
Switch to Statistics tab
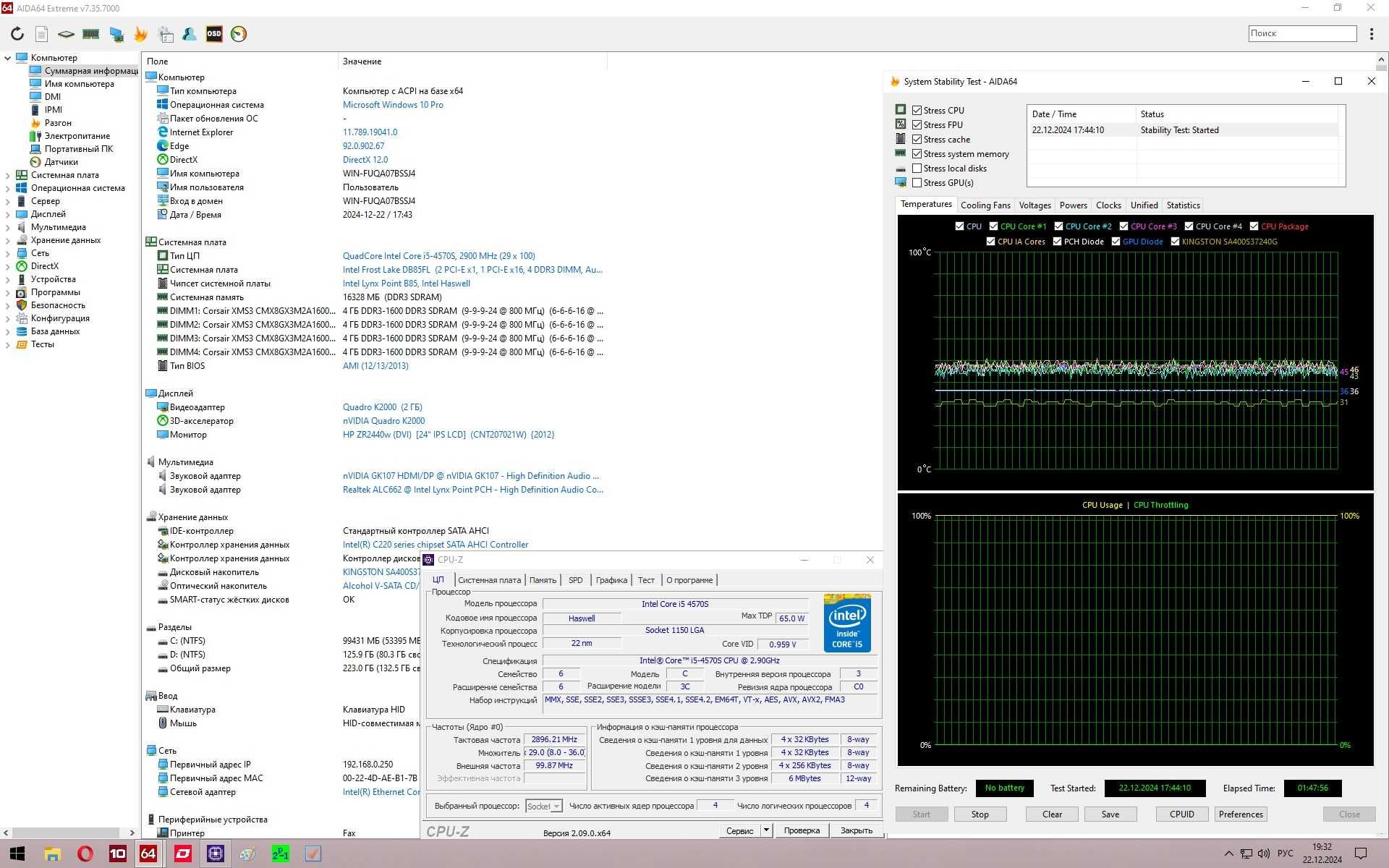coord(1183,205)
